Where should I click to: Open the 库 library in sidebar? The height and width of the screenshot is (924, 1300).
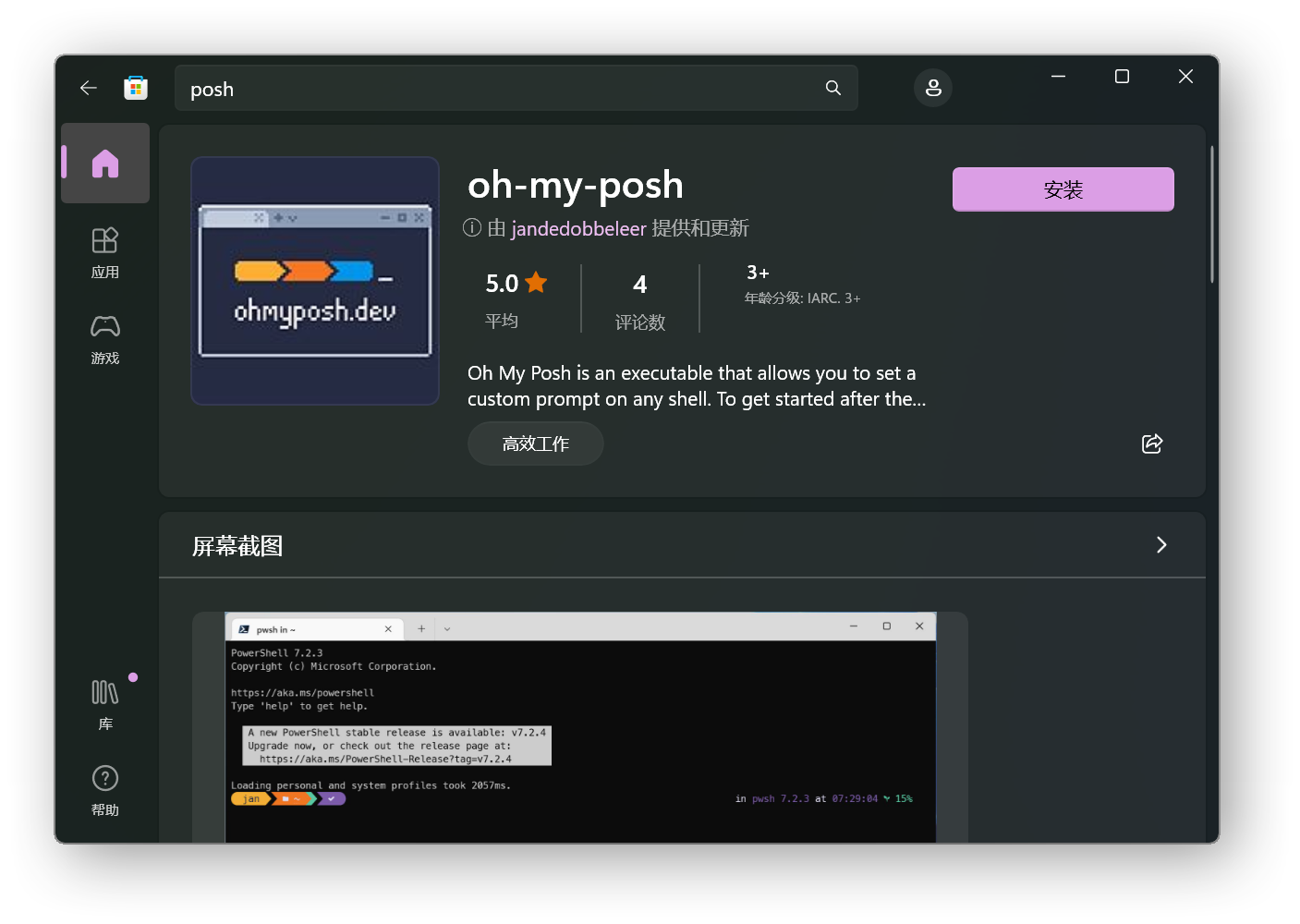pos(105,704)
